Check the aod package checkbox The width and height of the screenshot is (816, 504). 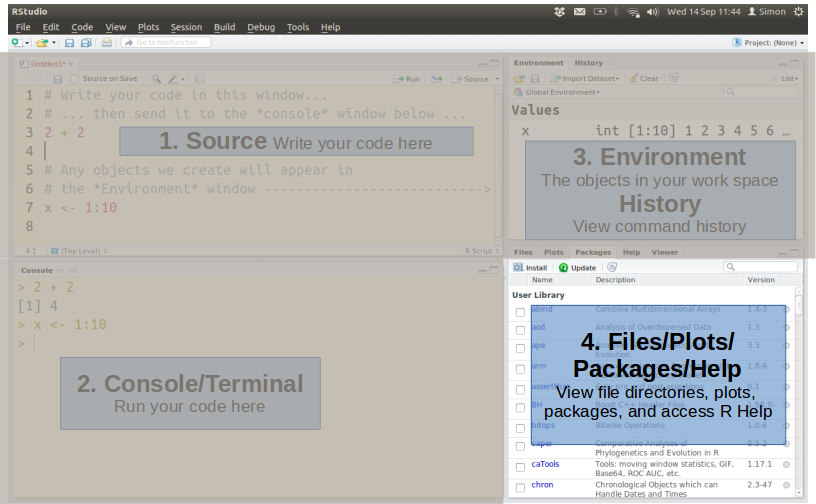pyautogui.click(x=520, y=330)
